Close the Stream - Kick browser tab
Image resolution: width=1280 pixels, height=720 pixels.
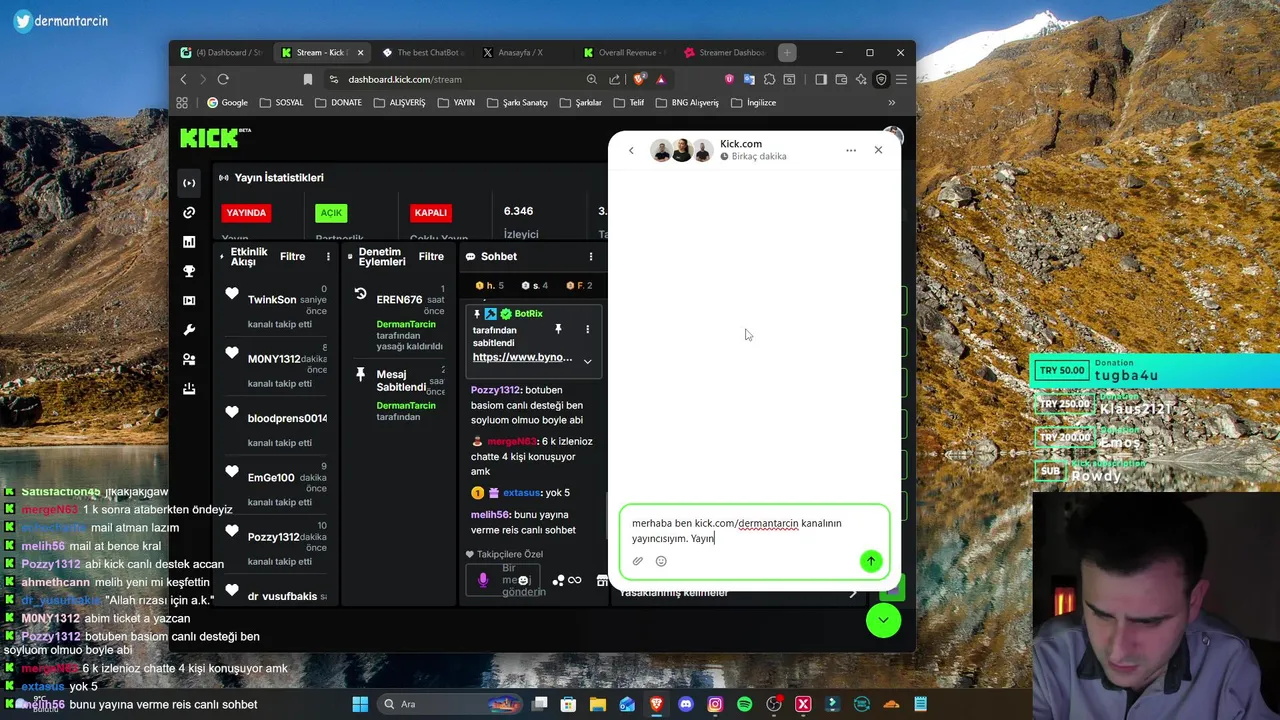coord(360,52)
